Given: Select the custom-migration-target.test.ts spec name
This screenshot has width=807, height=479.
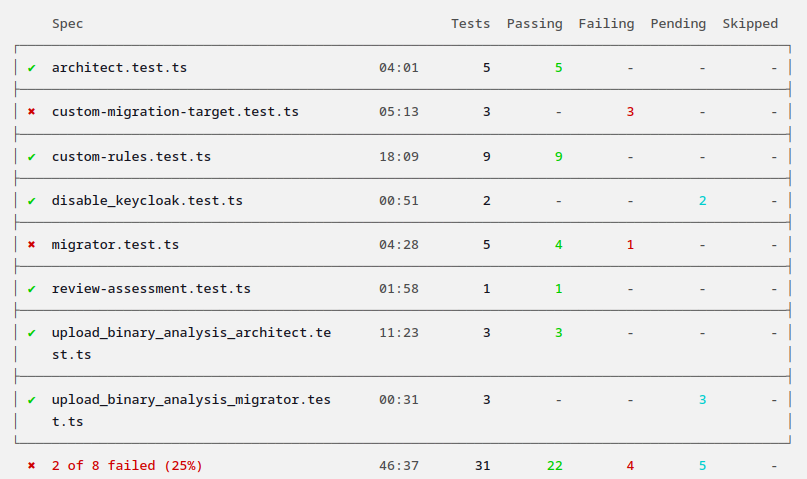Looking at the screenshot, I should pos(175,112).
